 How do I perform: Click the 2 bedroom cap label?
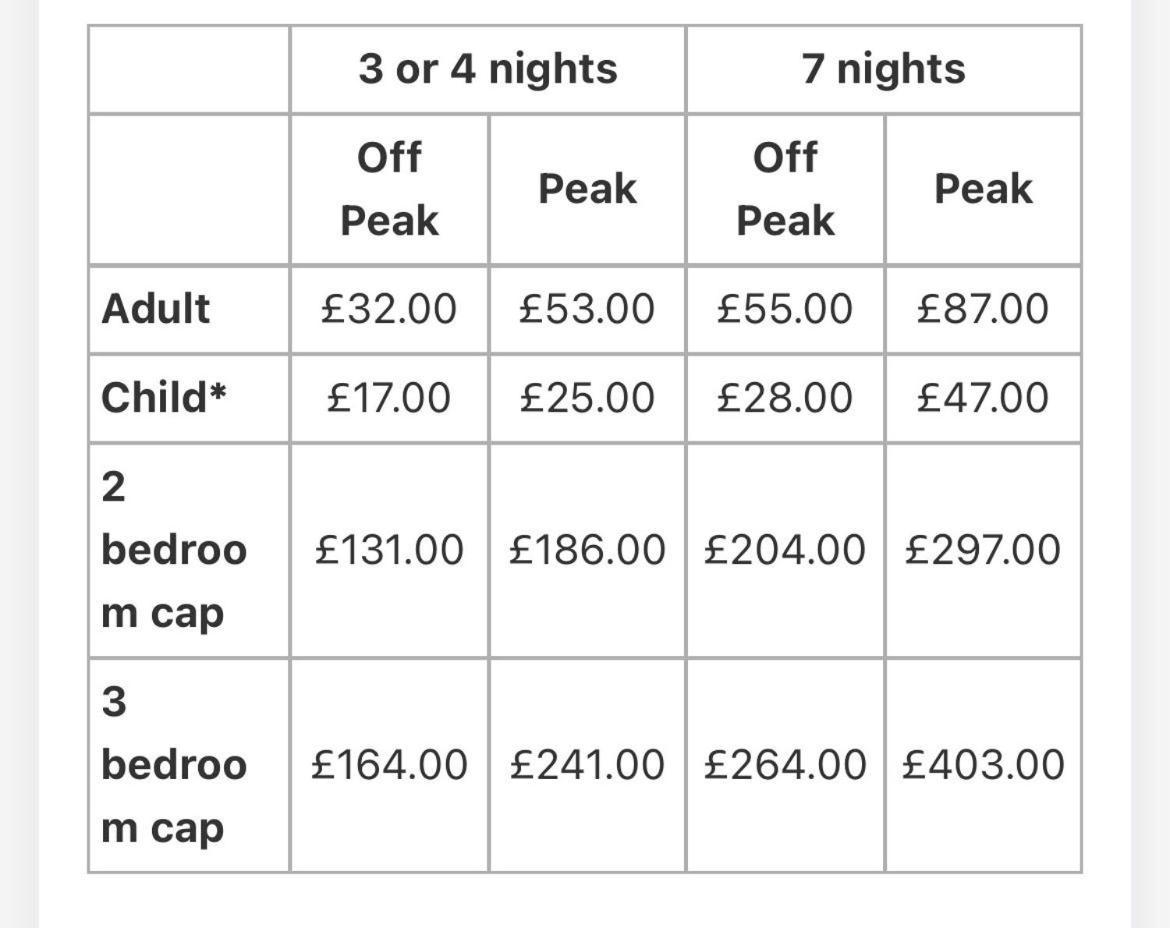coord(174,551)
